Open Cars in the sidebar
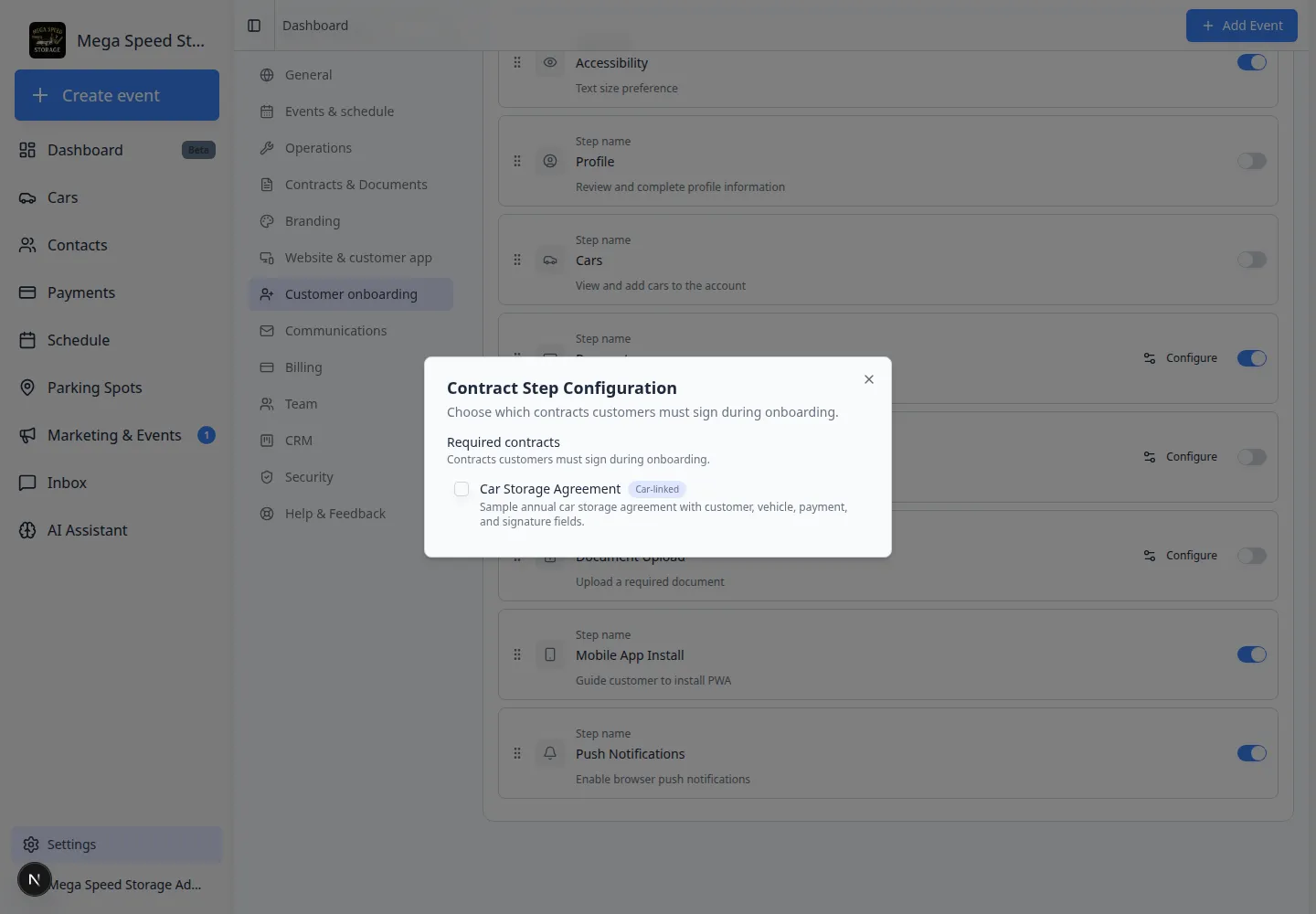Viewport: 1316px width, 914px height. (117, 197)
